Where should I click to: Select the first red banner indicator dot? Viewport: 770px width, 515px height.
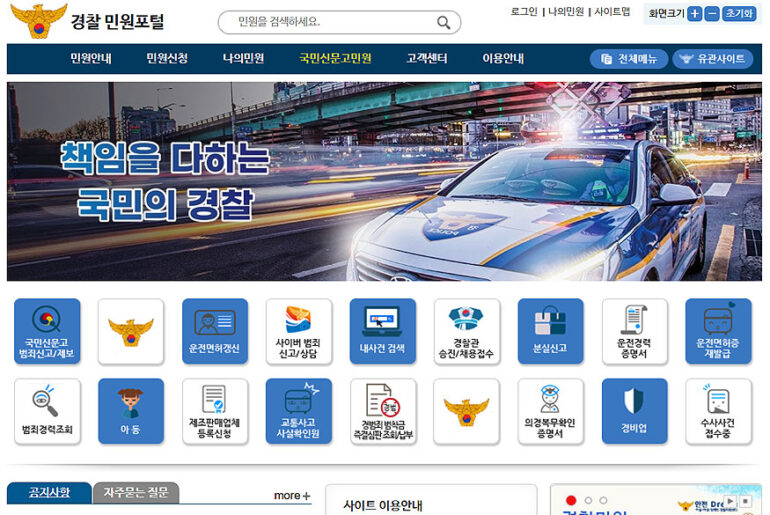(571, 500)
